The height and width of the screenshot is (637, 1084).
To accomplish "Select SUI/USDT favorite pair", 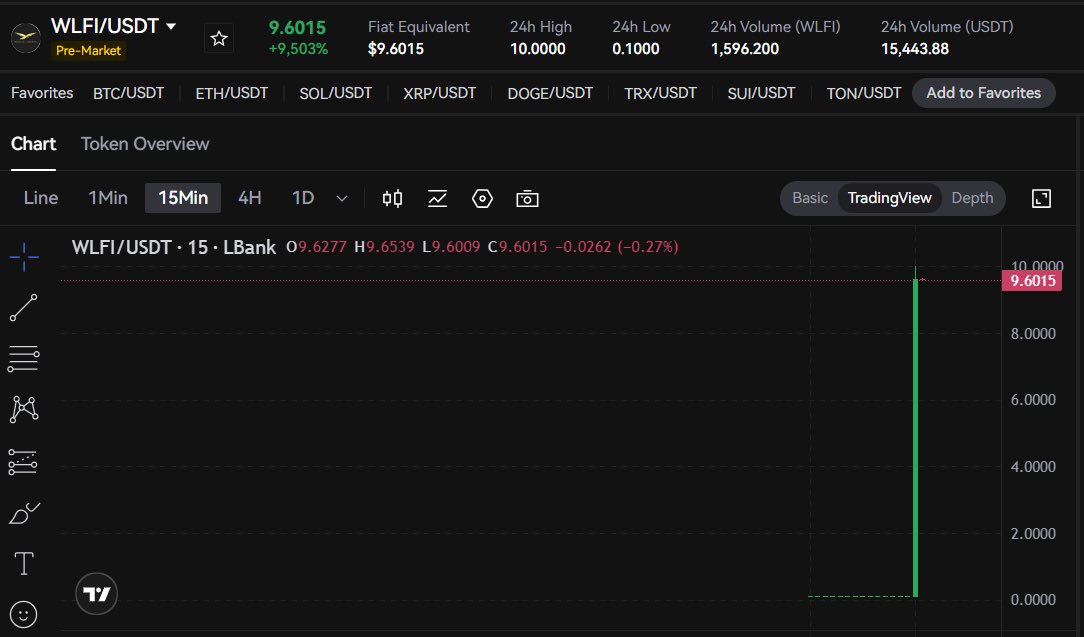I will point(761,93).
